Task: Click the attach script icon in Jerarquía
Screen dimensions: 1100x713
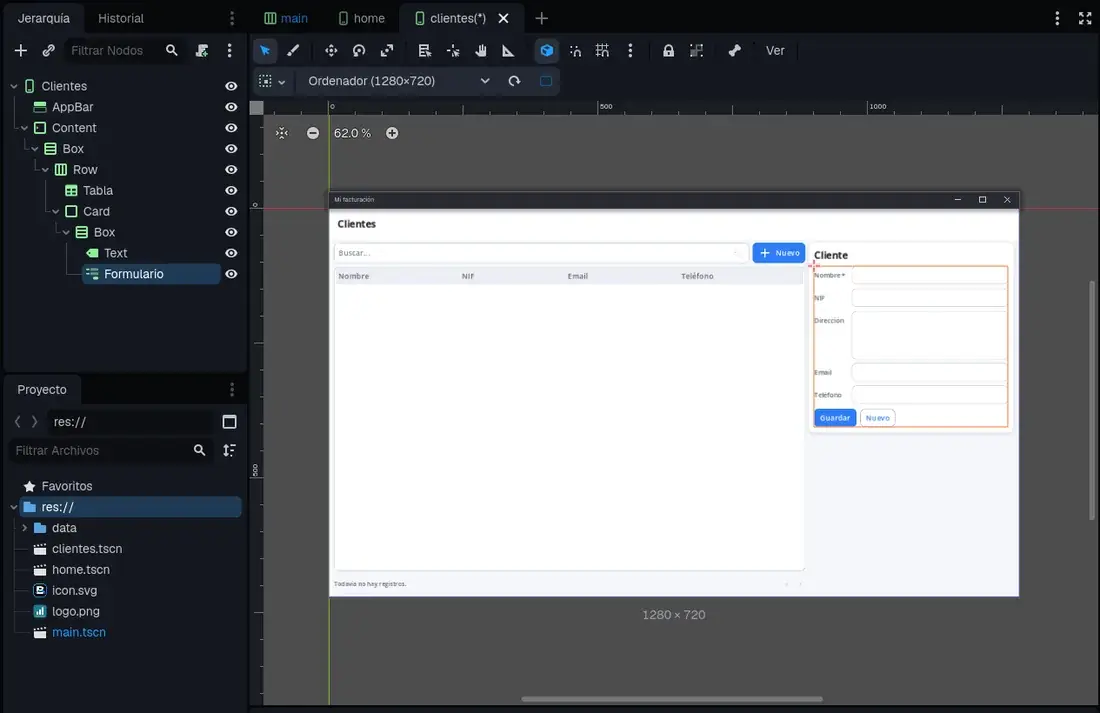Action: [x=202, y=51]
